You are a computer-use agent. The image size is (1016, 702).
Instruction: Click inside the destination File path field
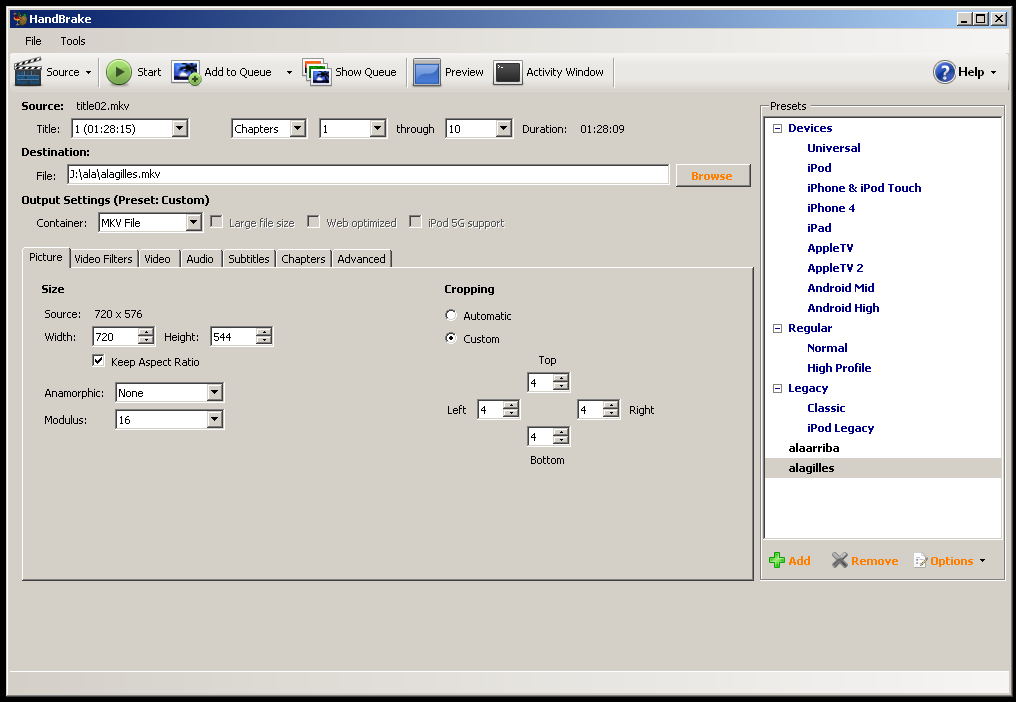[x=368, y=174]
